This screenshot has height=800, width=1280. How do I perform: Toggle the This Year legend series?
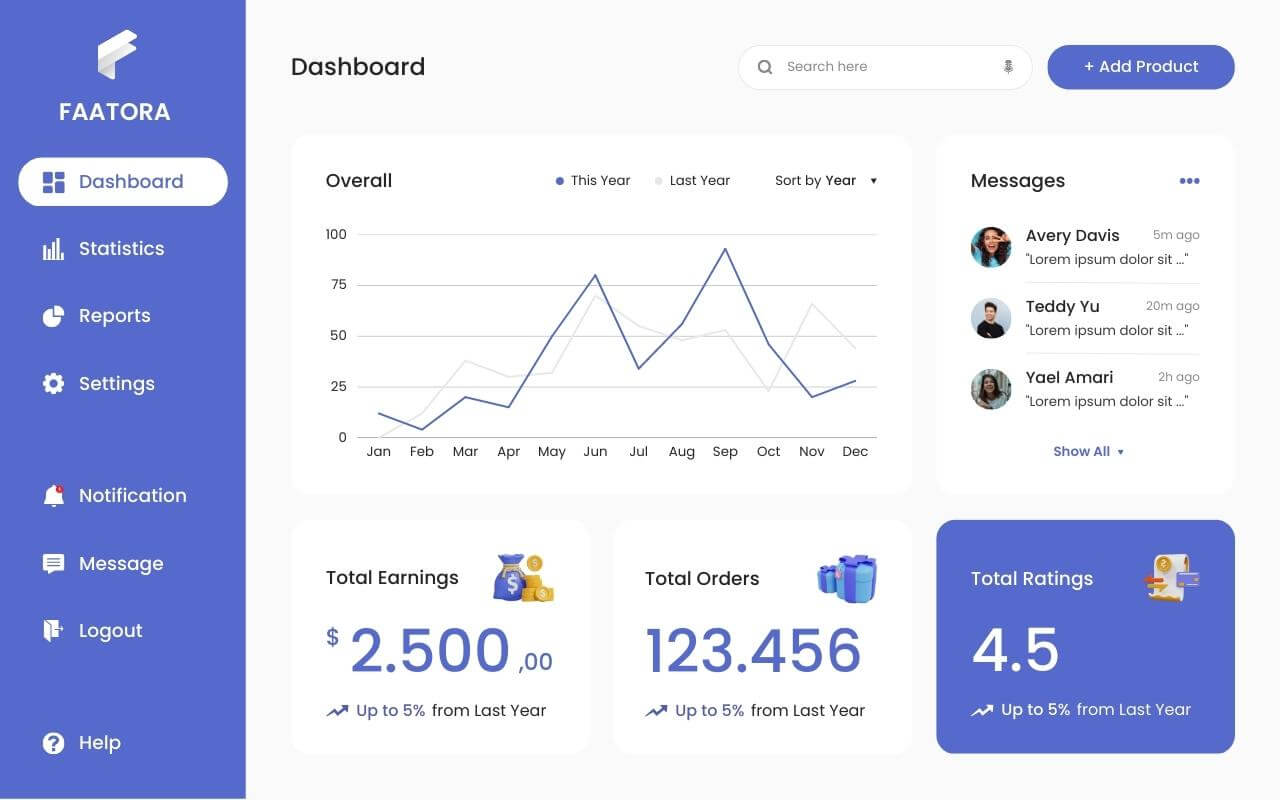pos(593,181)
